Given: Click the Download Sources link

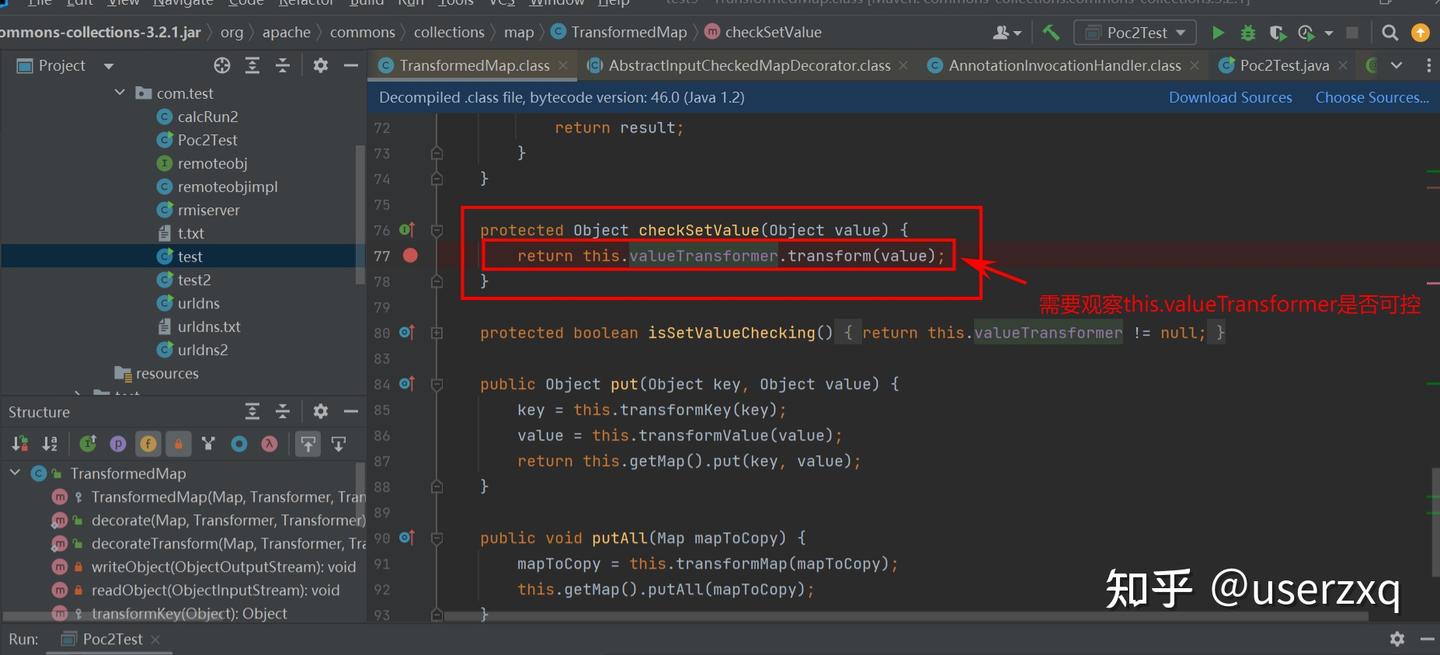Looking at the screenshot, I should point(1230,96).
